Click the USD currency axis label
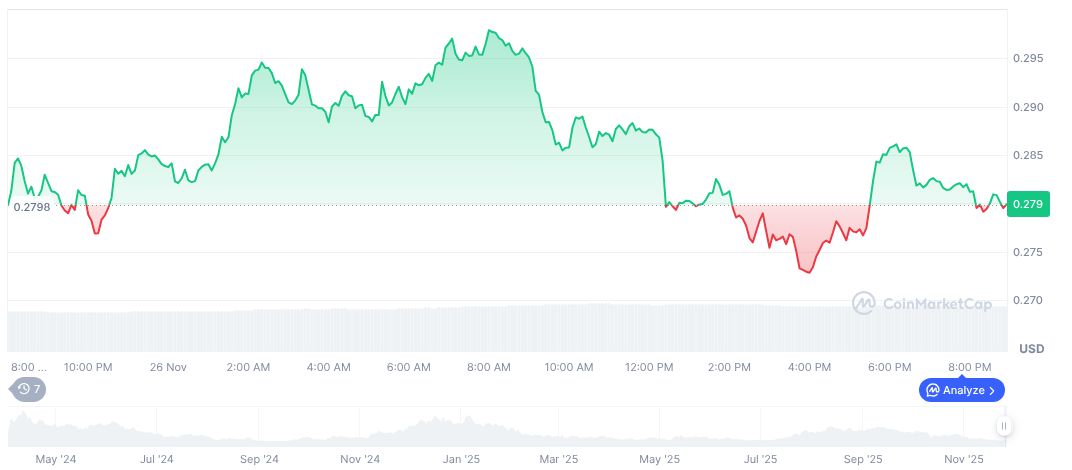The height and width of the screenshot is (470, 1072). [1031, 349]
